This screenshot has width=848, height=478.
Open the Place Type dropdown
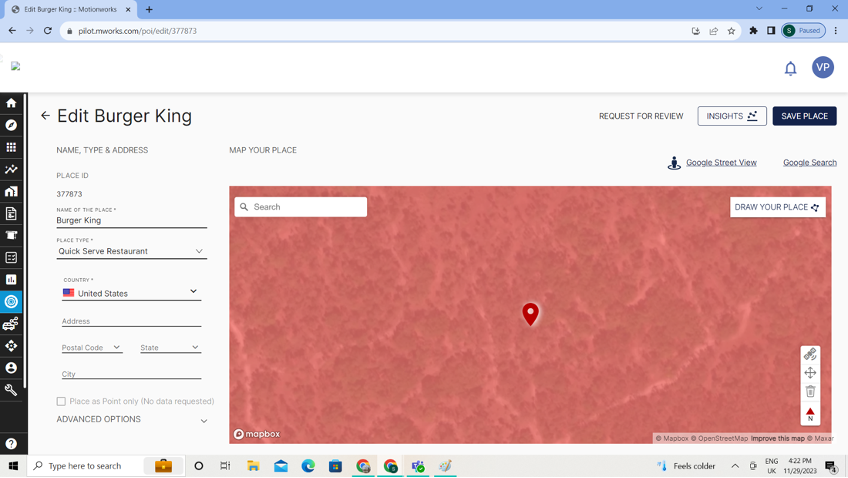(131, 251)
